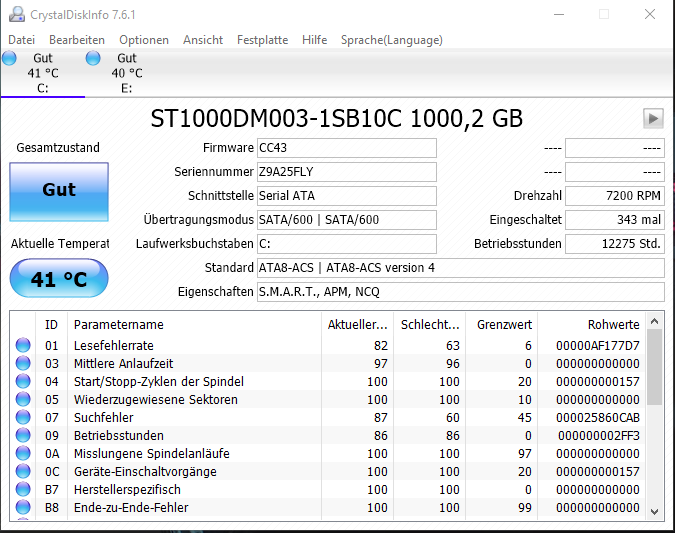Click ID cell 0A
Screen dimensions: 675x533
[x=52, y=454]
